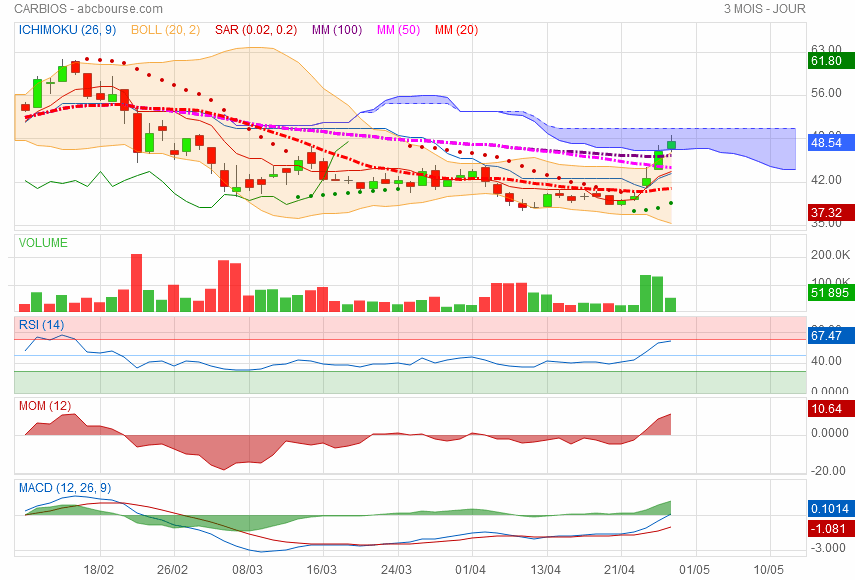Click the tallest red volume bar
This screenshot has width=855, height=580.
[x=136, y=283]
